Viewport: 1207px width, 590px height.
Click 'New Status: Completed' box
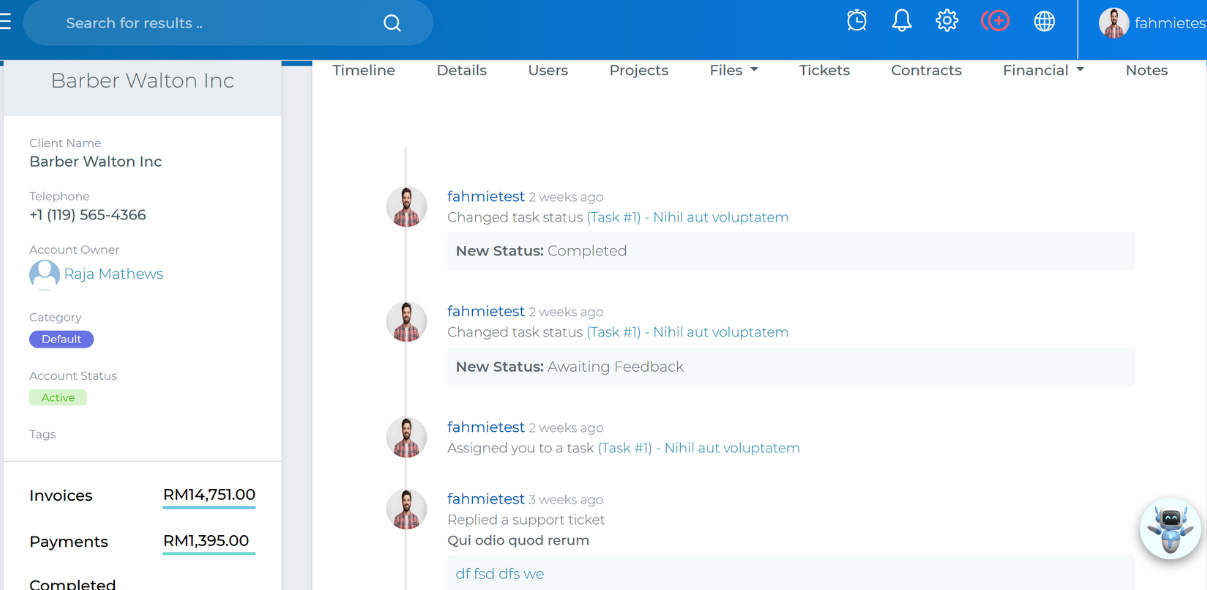[791, 251]
